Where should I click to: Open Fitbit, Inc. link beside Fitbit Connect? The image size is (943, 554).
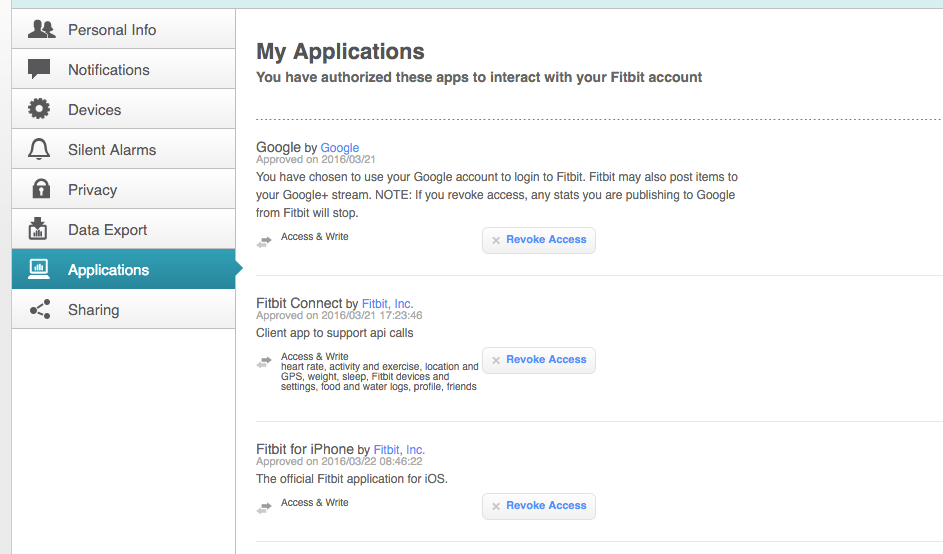coord(387,303)
